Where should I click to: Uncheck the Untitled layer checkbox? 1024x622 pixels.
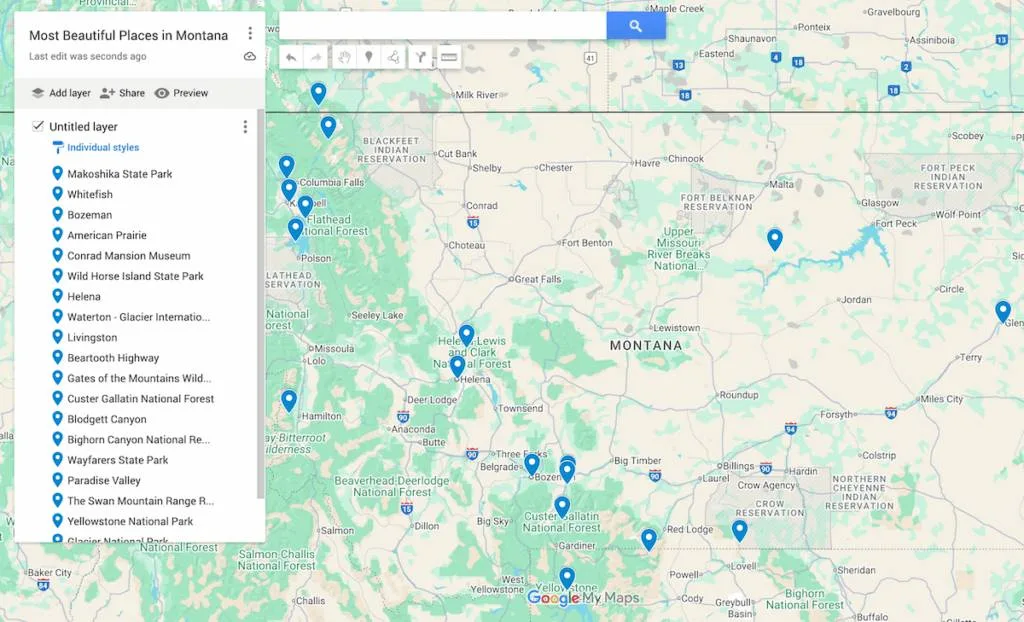pos(38,126)
